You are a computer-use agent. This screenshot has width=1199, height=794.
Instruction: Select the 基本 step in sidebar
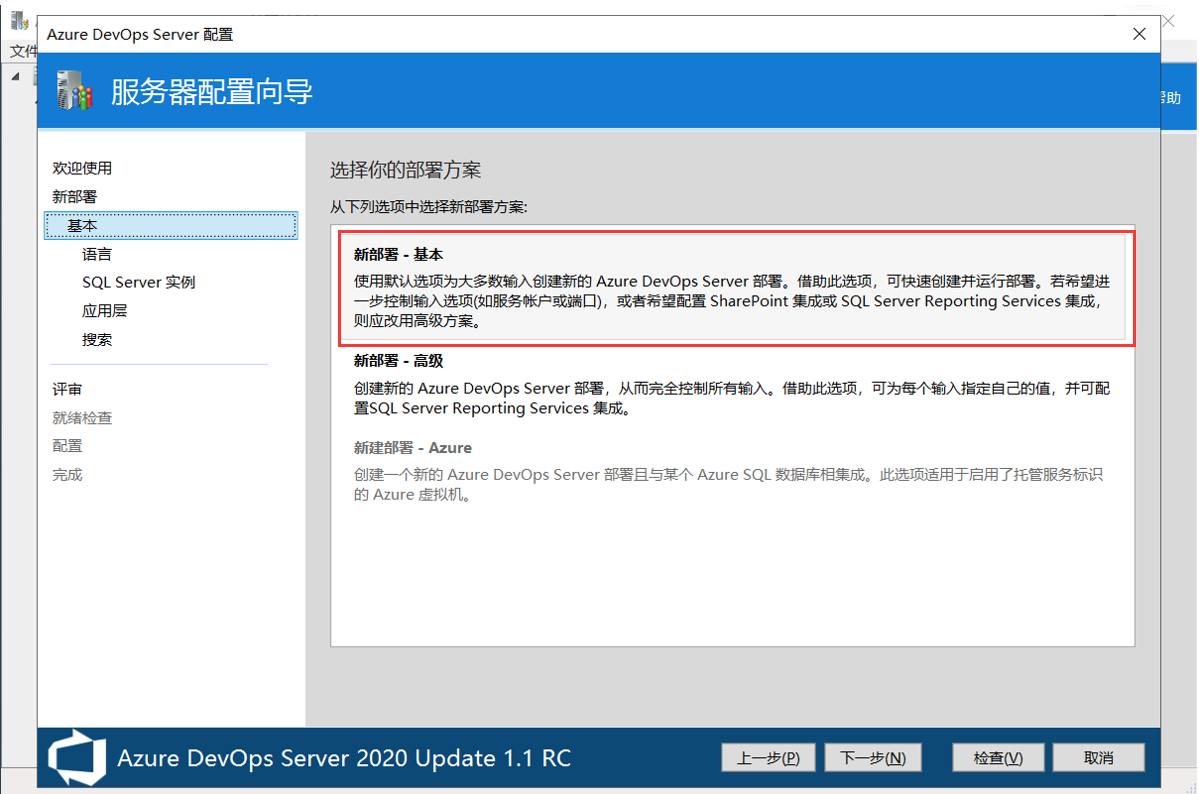pyautogui.click(x=171, y=226)
